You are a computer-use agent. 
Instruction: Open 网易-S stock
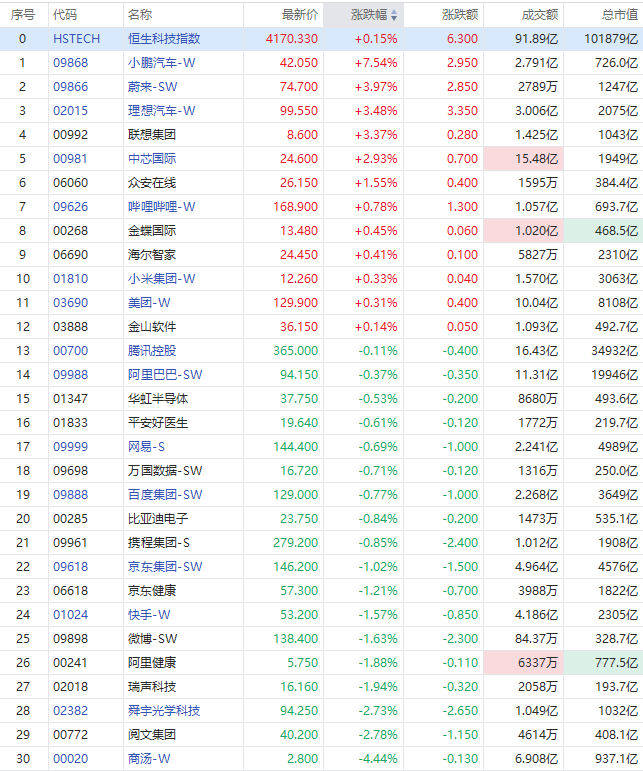(146, 447)
